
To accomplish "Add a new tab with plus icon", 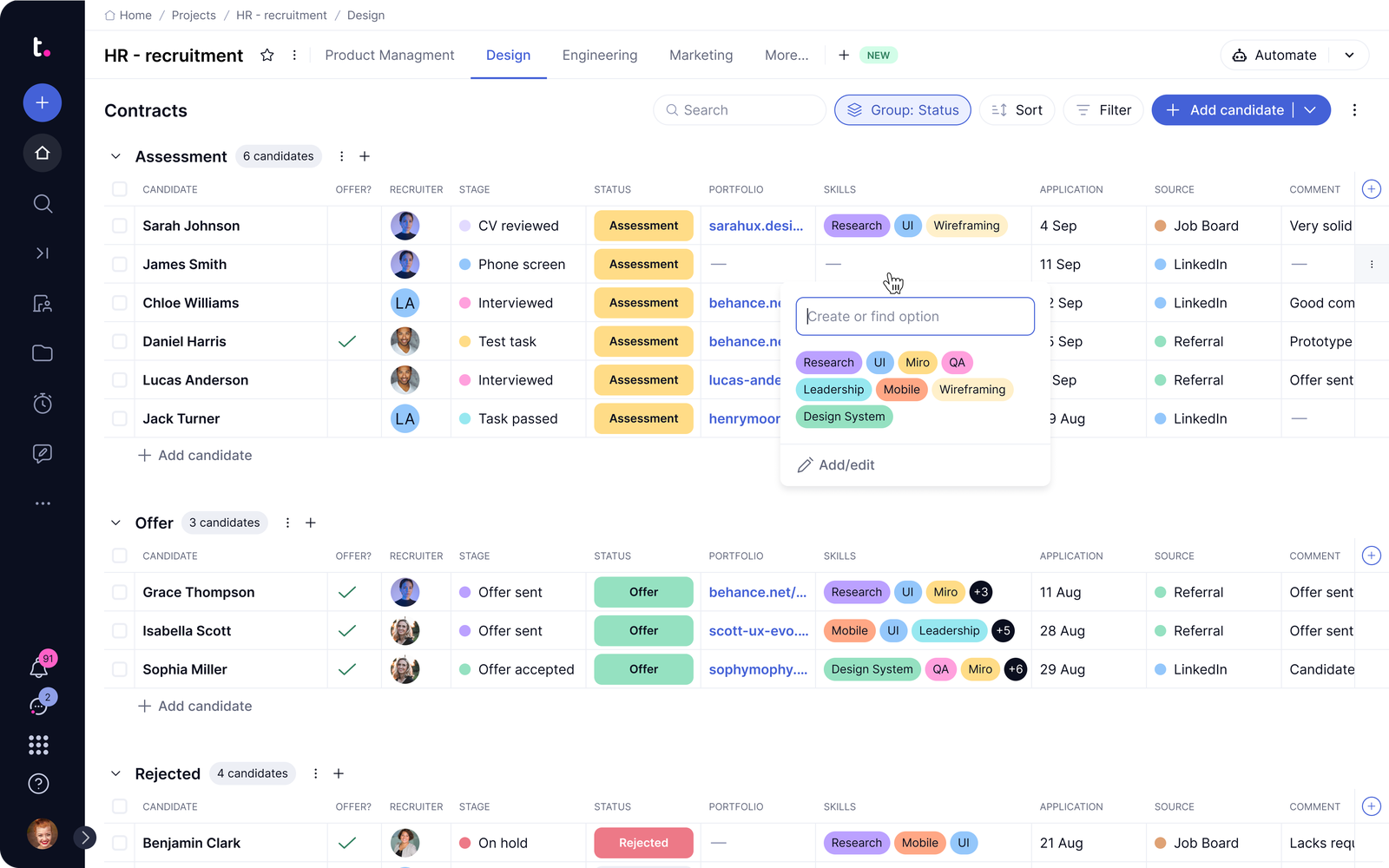I will (844, 56).
